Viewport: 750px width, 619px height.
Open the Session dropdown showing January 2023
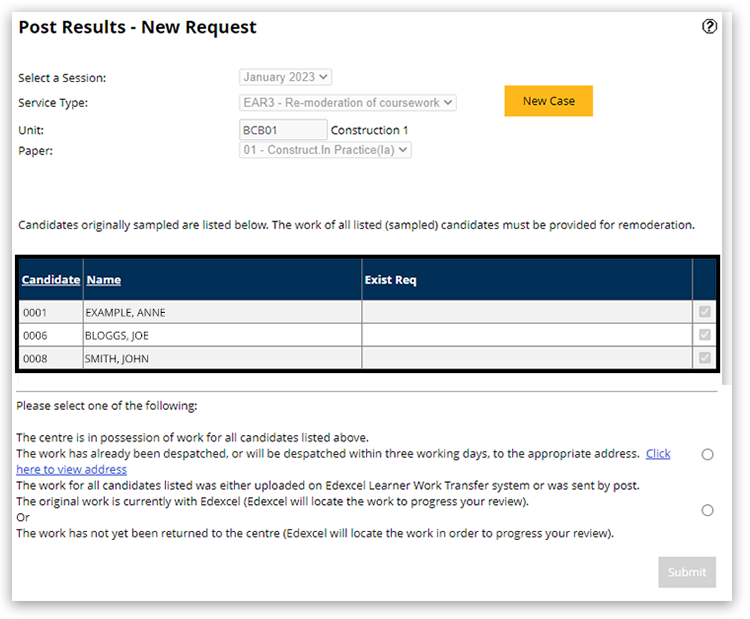286,77
